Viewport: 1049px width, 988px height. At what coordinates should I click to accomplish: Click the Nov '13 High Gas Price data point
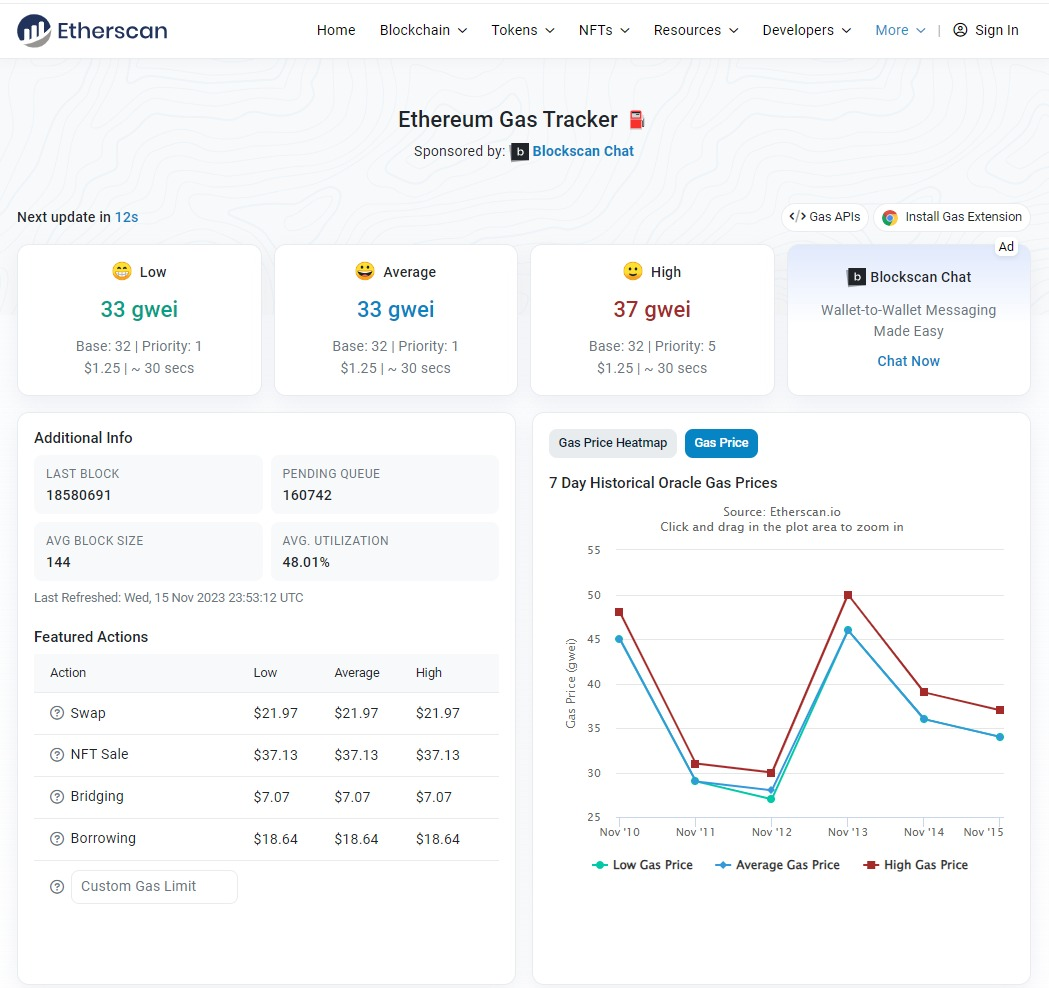click(848, 595)
